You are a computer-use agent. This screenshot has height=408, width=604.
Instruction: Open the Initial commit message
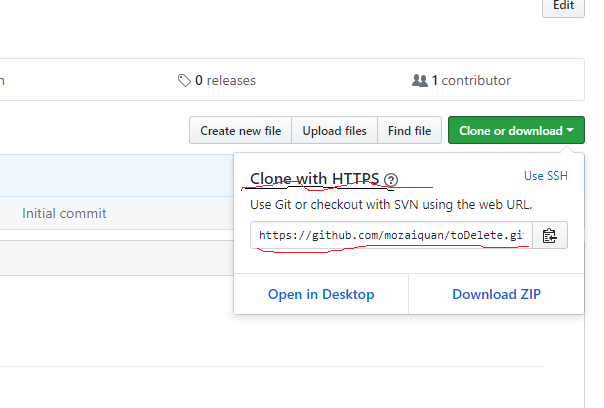[x=64, y=213]
